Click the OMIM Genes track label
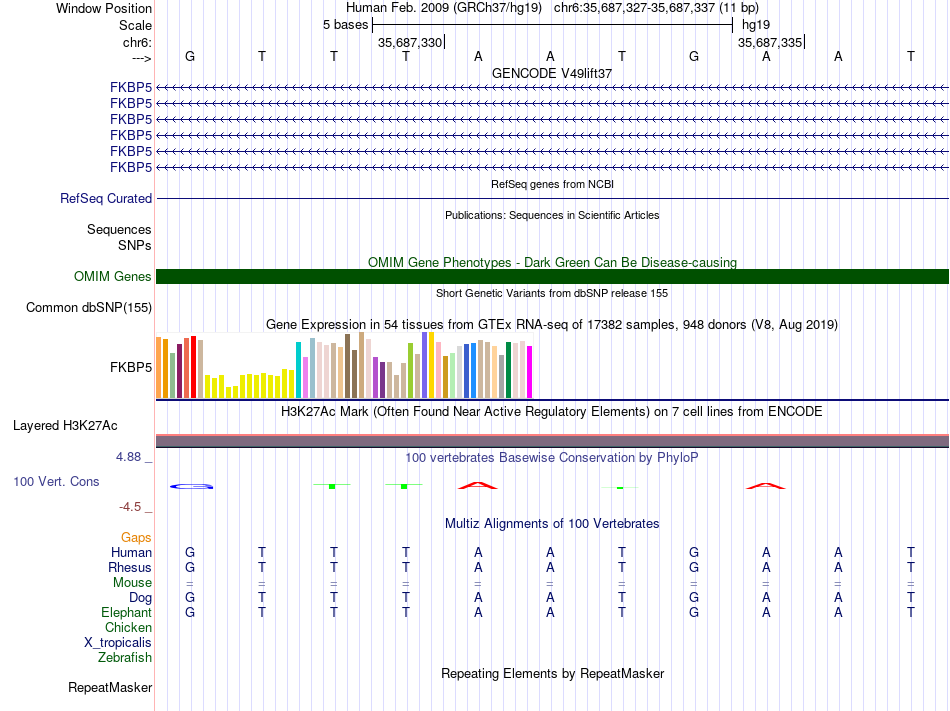 click(113, 277)
